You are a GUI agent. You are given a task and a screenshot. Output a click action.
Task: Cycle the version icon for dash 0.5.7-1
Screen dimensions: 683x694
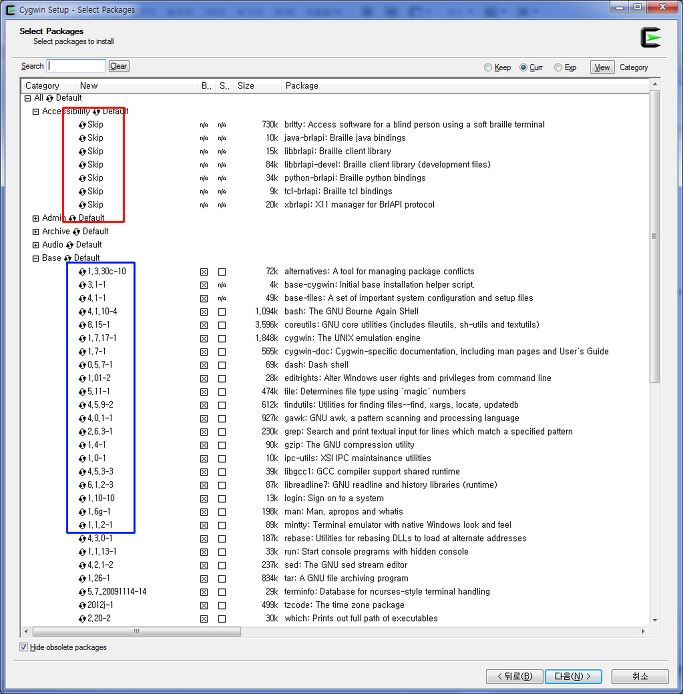[82, 365]
